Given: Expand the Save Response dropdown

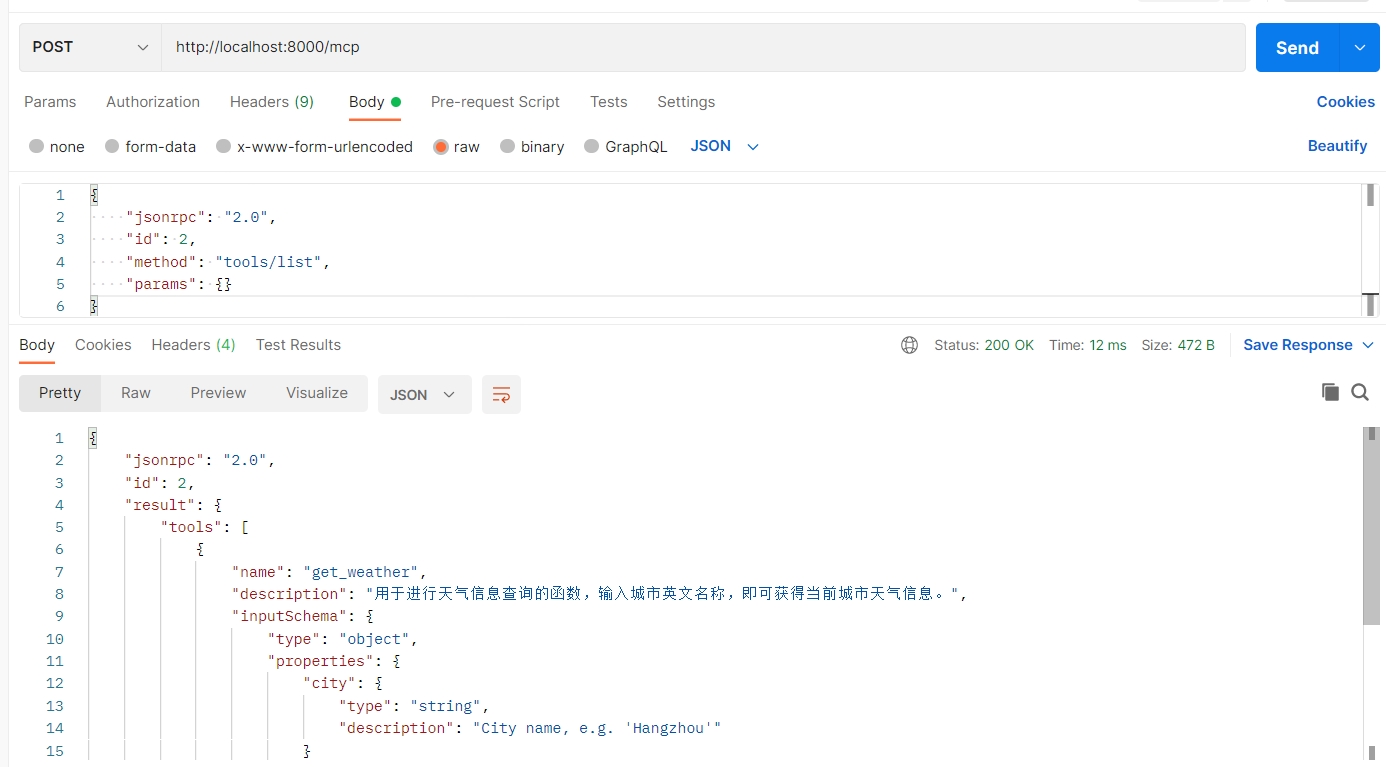Looking at the screenshot, I should (1369, 345).
